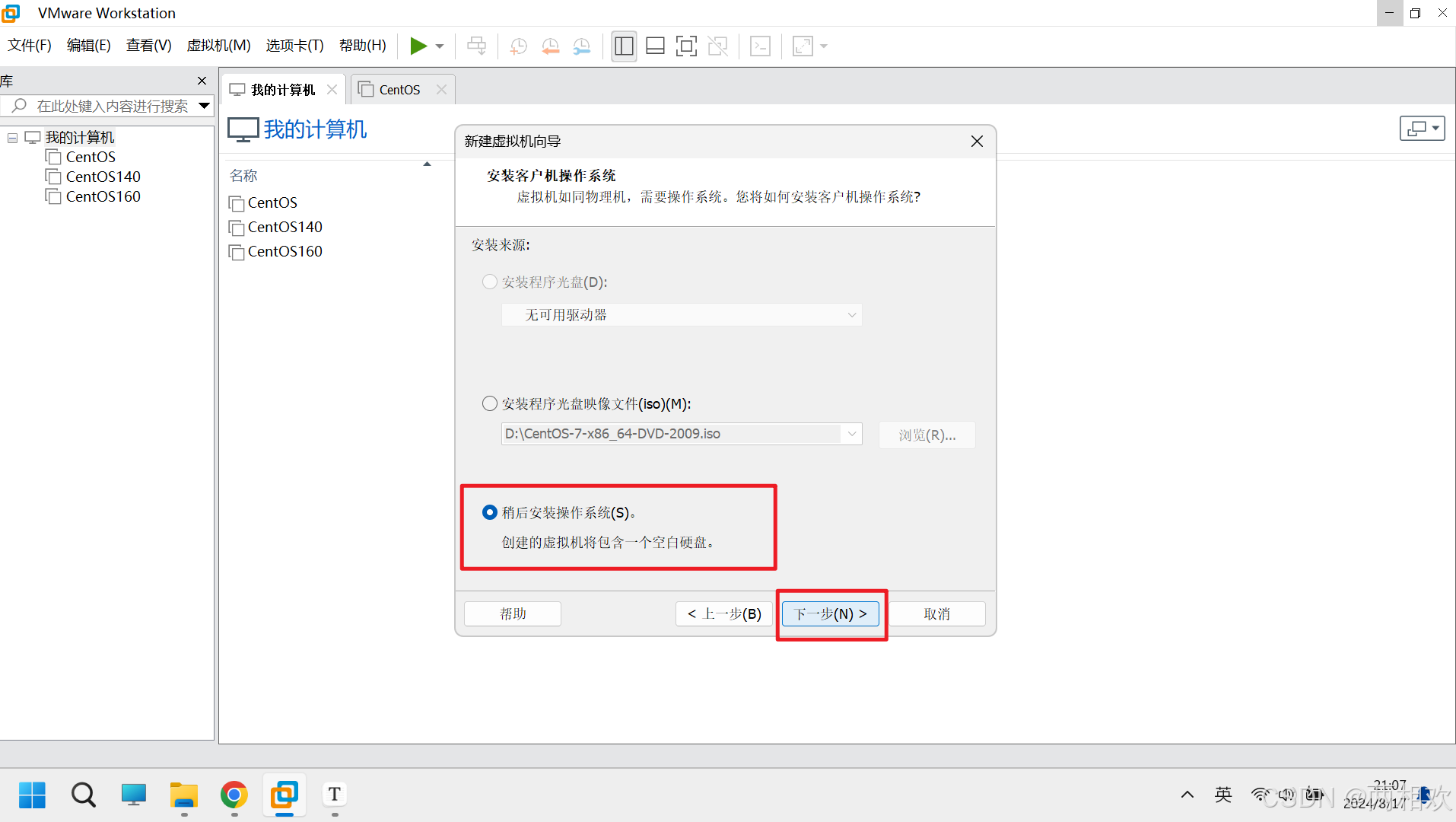The height and width of the screenshot is (822, 1456).
Task: Open File Explorer from taskbar
Action: click(183, 795)
